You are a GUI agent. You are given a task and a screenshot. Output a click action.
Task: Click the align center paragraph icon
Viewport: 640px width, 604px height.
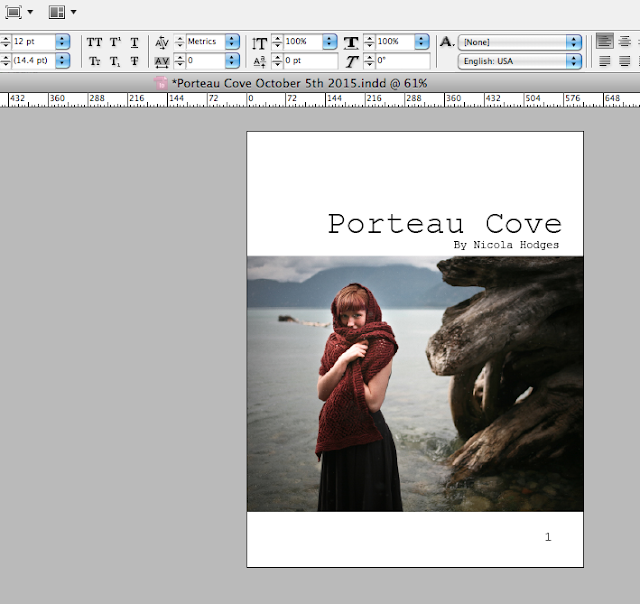(626, 42)
